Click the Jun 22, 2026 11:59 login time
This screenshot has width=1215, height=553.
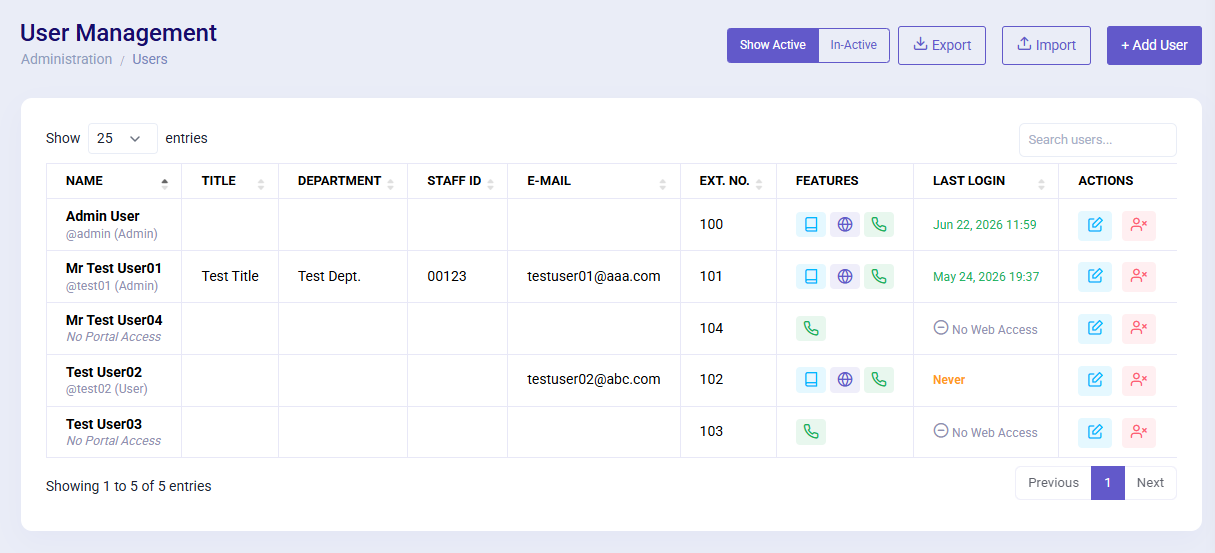tap(985, 225)
